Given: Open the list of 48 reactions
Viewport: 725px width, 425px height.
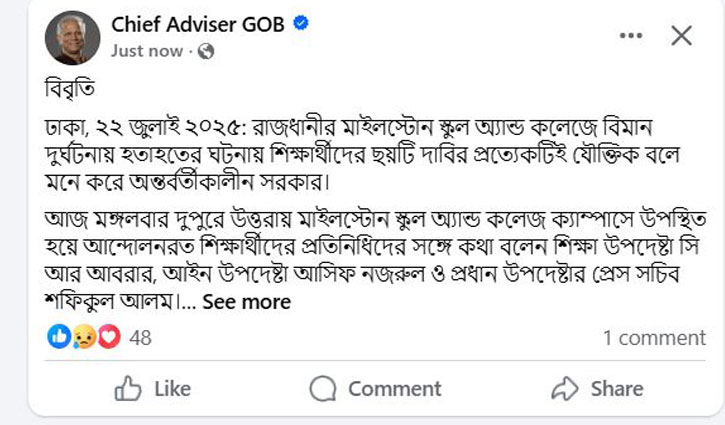Looking at the screenshot, I should click(x=140, y=338).
